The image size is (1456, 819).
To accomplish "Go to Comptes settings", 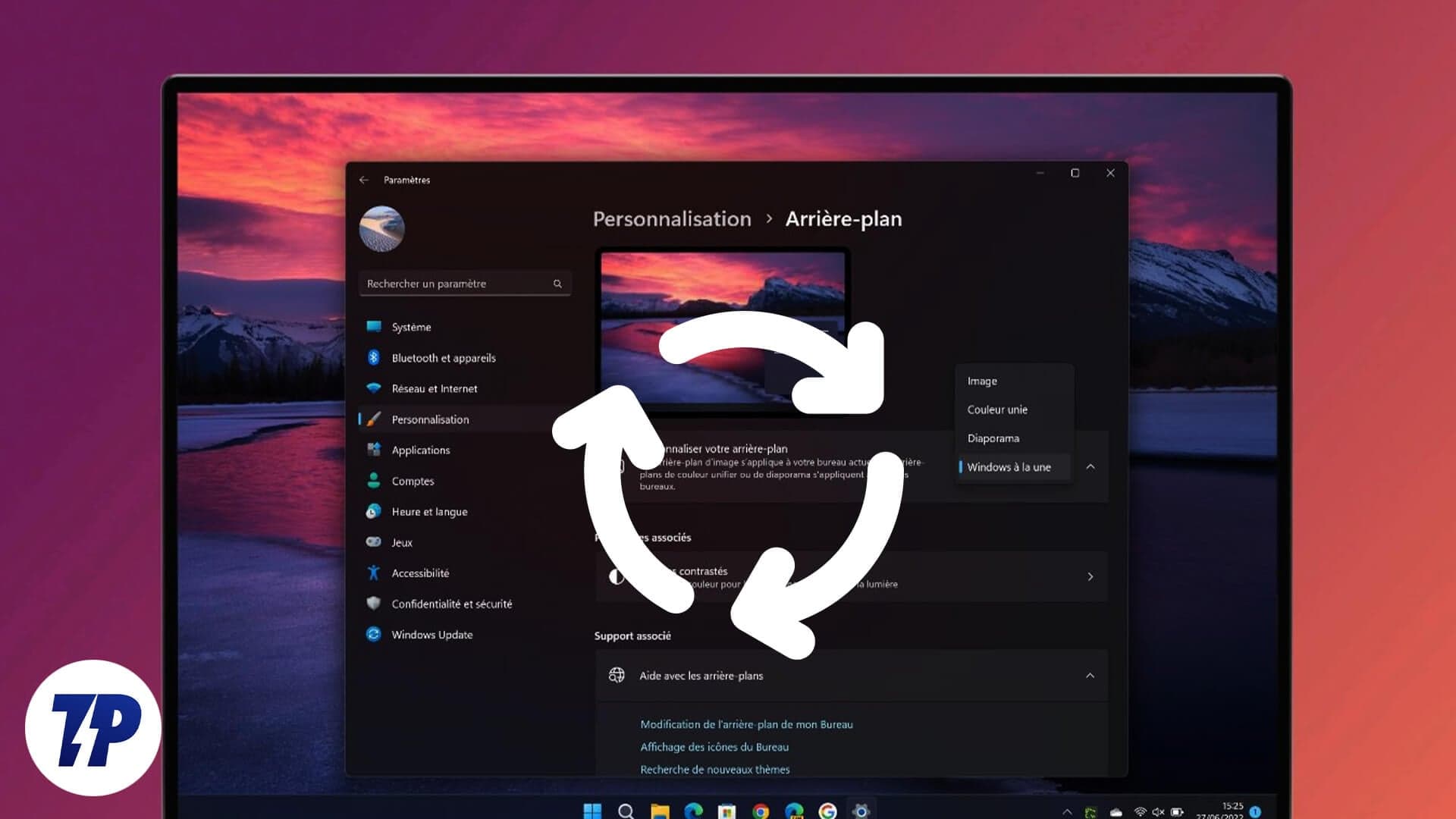I will [x=413, y=481].
